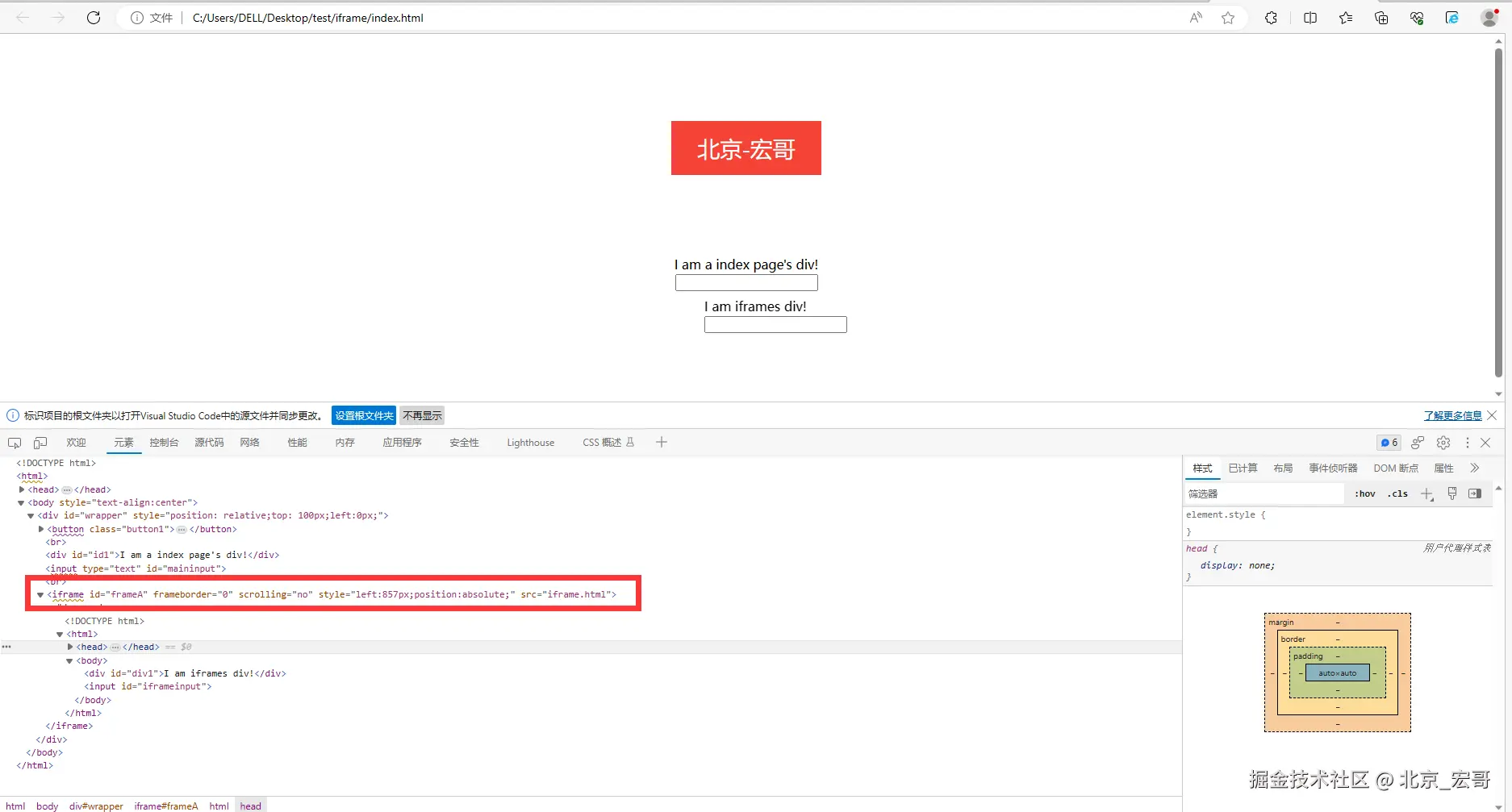
Task: Switch to the 已计算 styles tab
Action: pyautogui.click(x=1243, y=468)
